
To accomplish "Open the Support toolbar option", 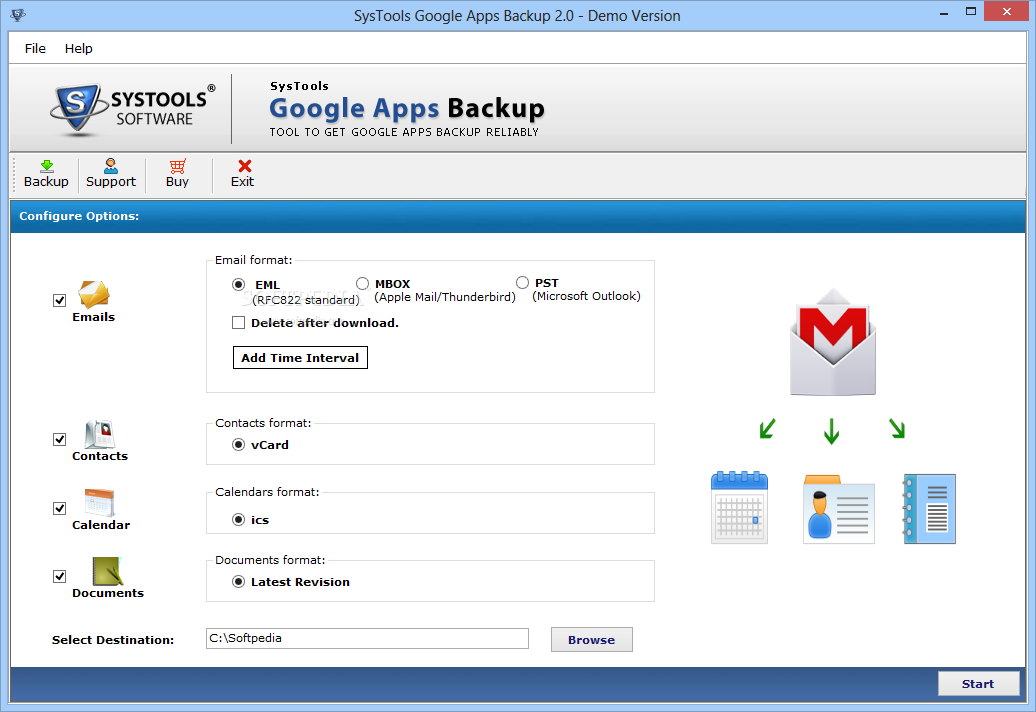I will pos(111,174).
